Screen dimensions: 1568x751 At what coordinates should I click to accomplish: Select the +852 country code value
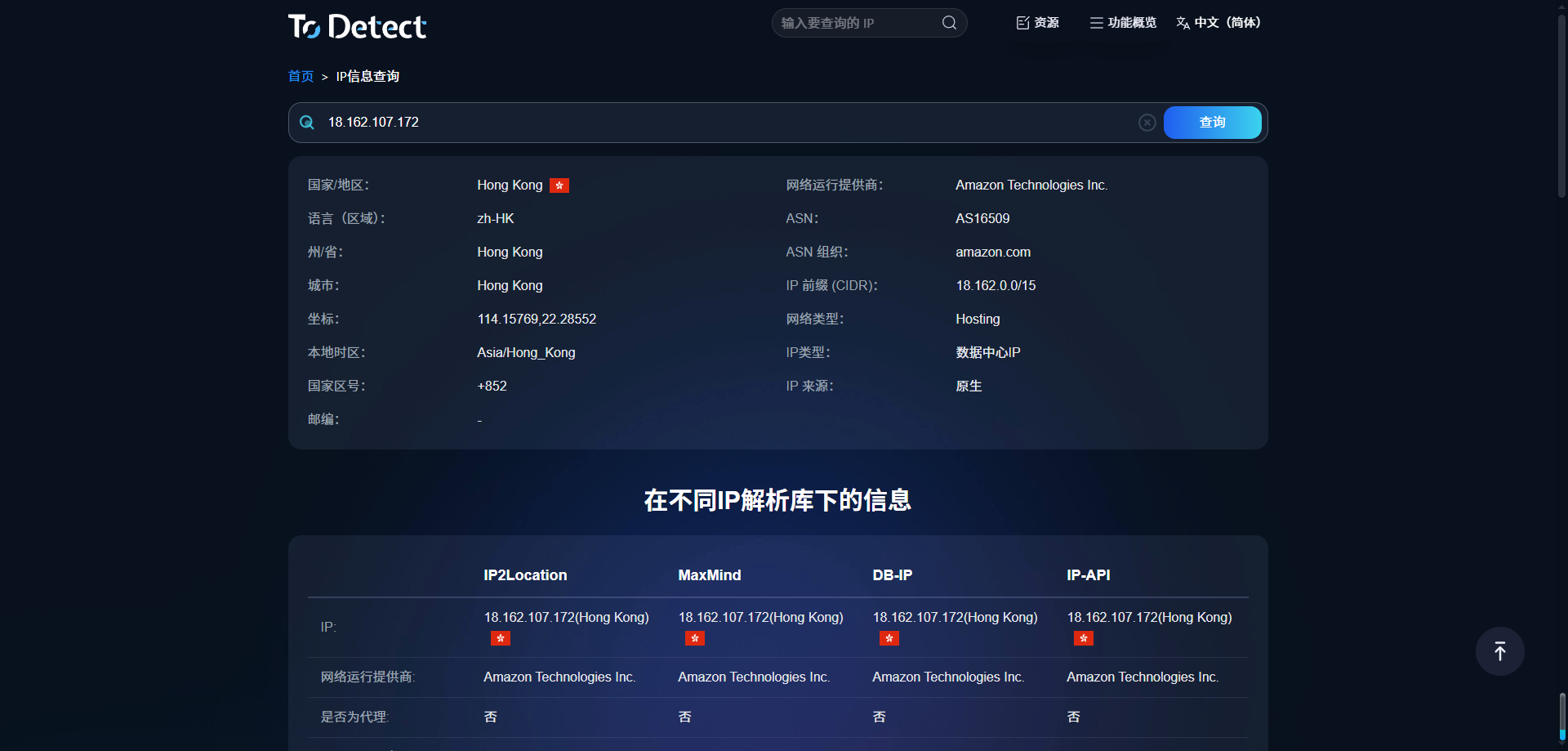492,386
